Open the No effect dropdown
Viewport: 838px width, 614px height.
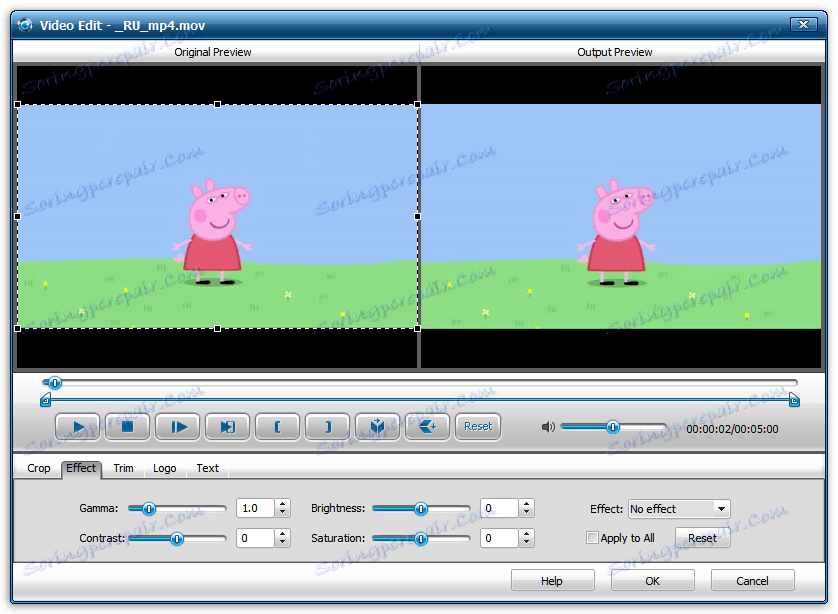pyautogui.click(x=678, y=508)
